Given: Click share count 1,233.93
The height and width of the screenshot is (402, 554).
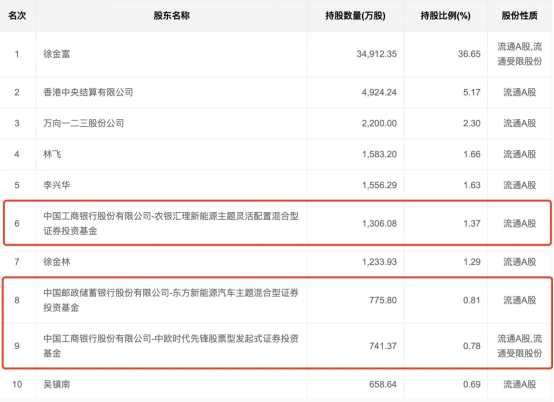Looking at the screenshot, I should 379,262.
